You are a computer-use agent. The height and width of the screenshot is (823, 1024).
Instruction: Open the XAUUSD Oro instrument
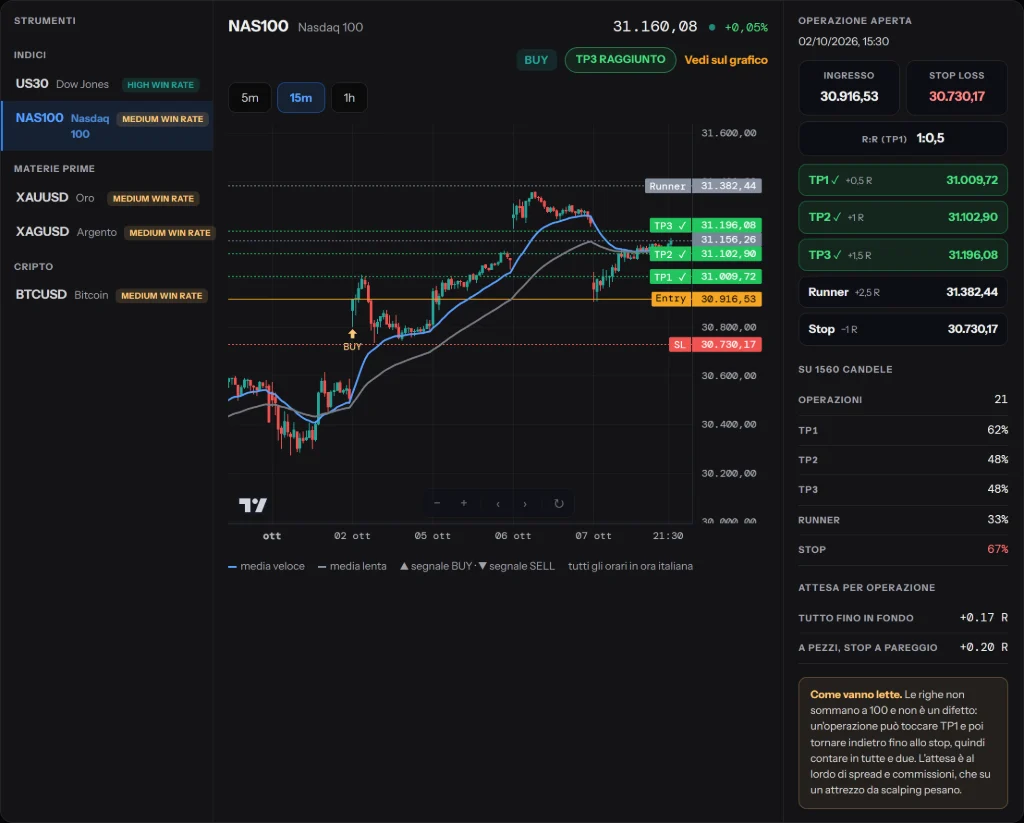[x=107, y=198]
